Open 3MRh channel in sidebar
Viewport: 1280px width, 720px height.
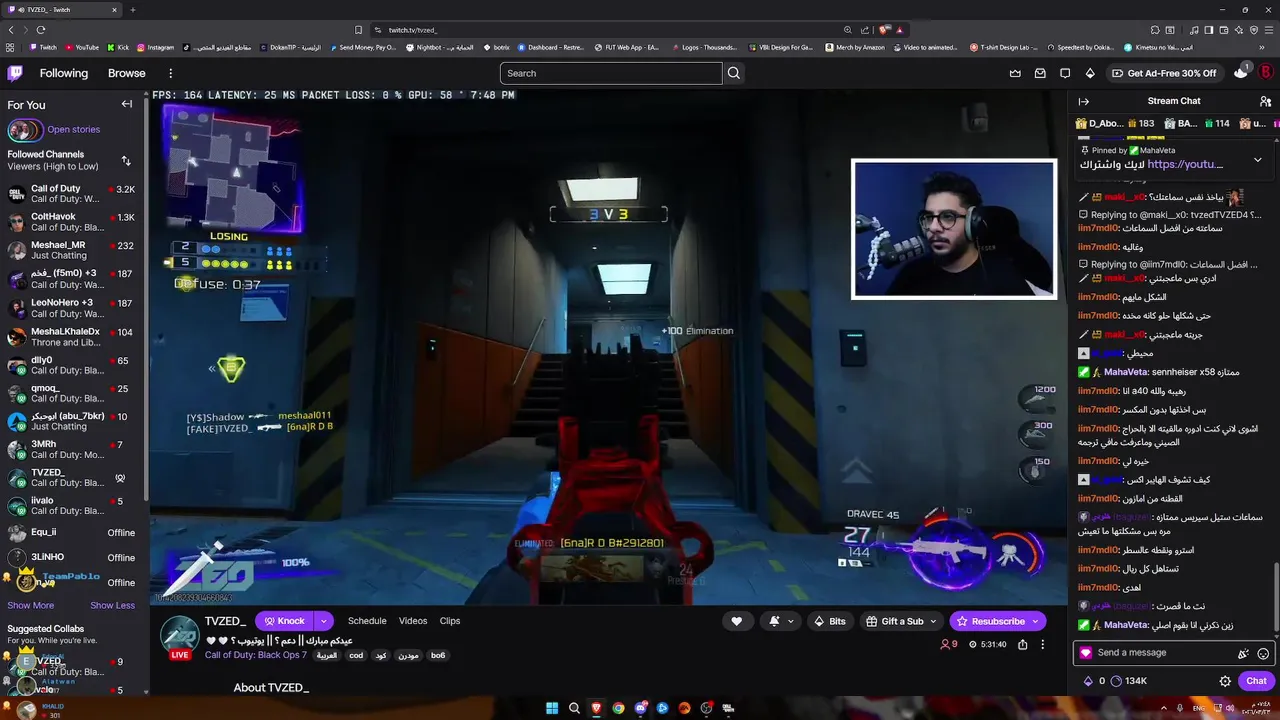[72, 450]
